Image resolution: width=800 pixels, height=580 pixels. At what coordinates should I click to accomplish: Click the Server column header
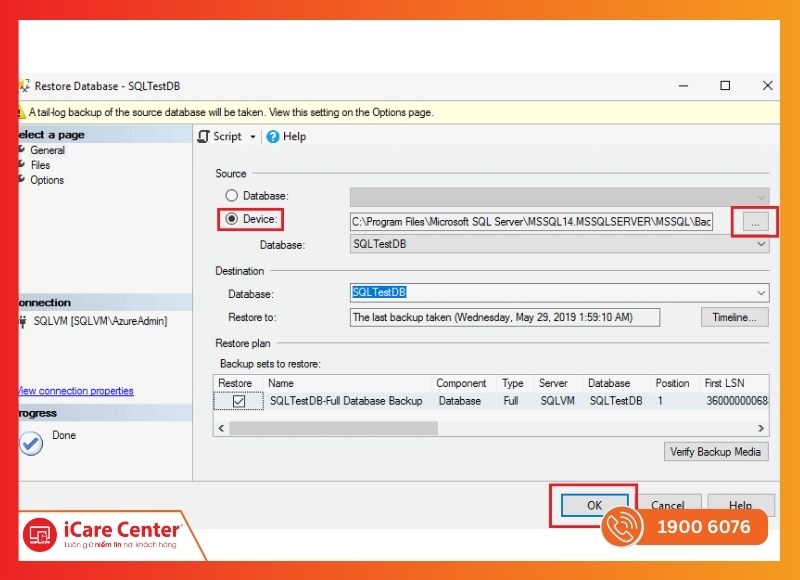point(553,383)
